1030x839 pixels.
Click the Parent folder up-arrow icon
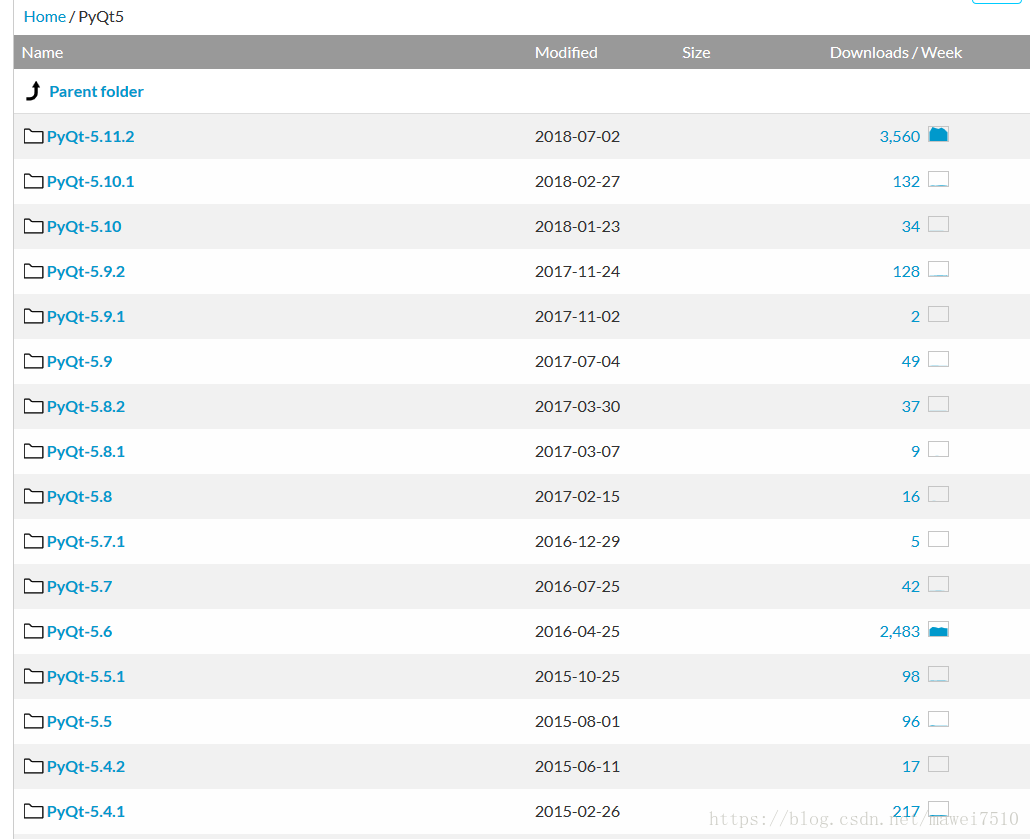coord(34,92)
